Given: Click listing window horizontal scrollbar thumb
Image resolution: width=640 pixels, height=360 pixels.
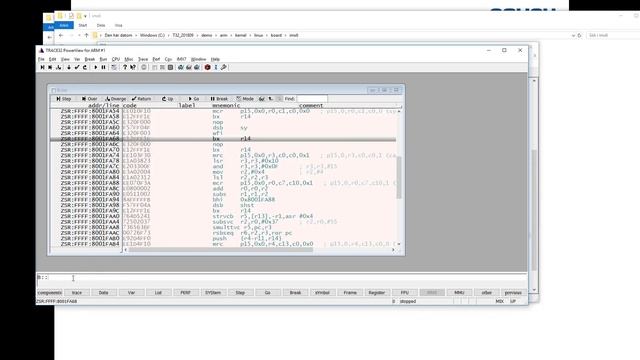Looking at the screenshot, I should [x=220, y=250].
